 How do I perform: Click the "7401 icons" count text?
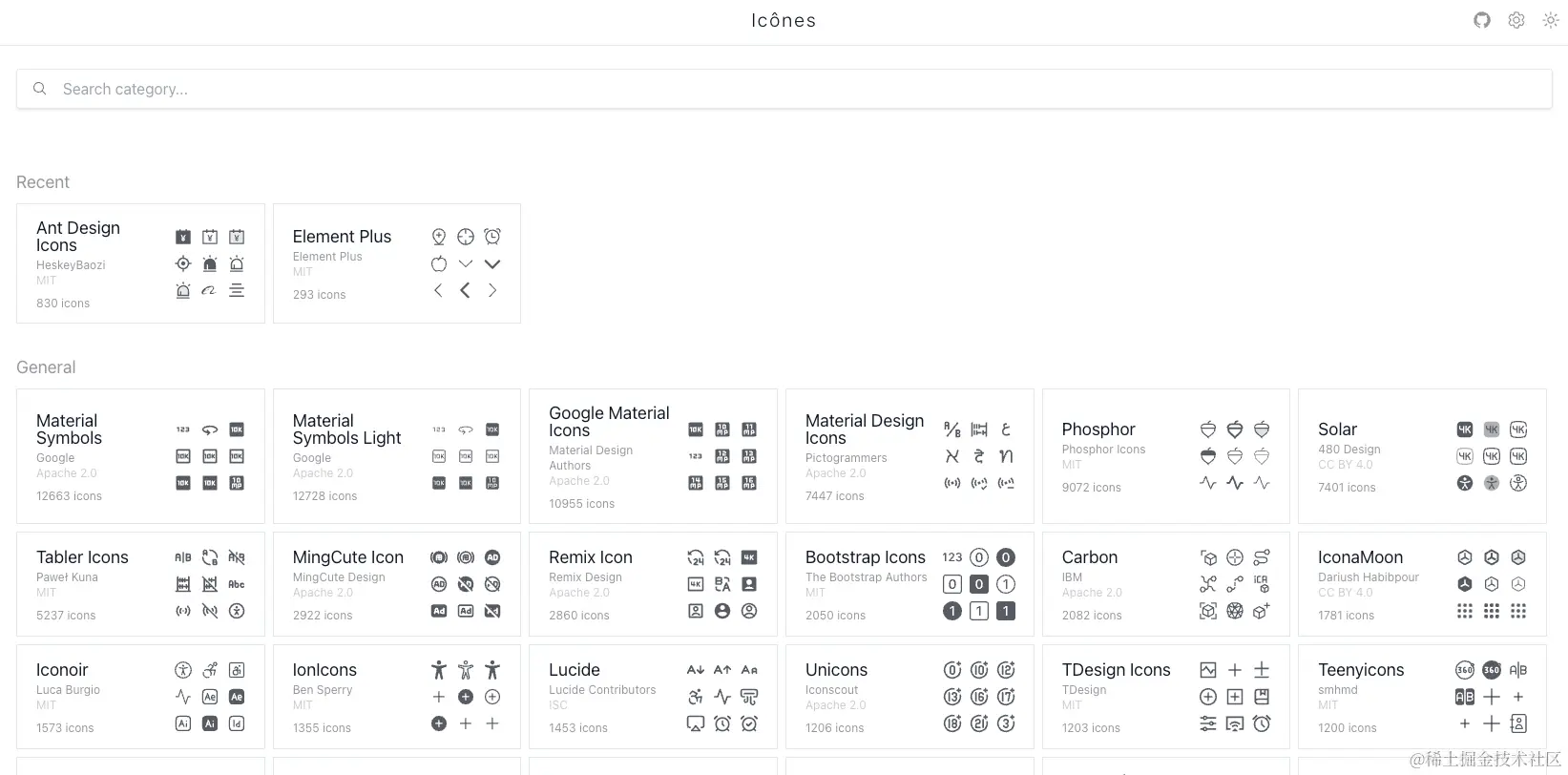[x=1347, y=488]
